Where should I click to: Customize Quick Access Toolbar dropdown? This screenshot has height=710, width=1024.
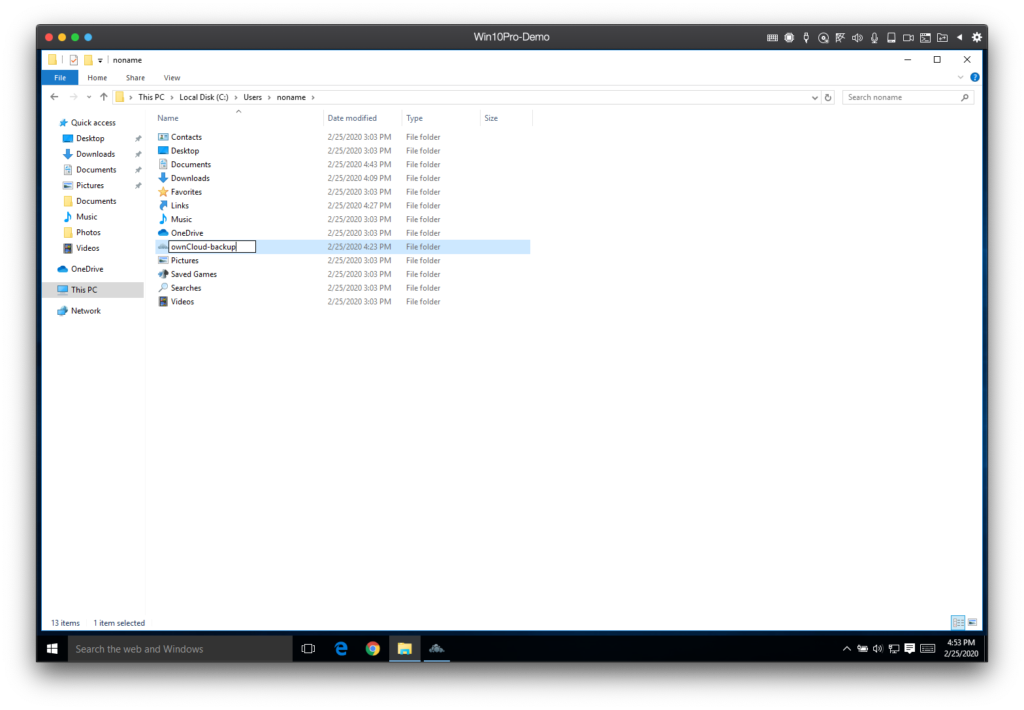click(x=100, y=60)
